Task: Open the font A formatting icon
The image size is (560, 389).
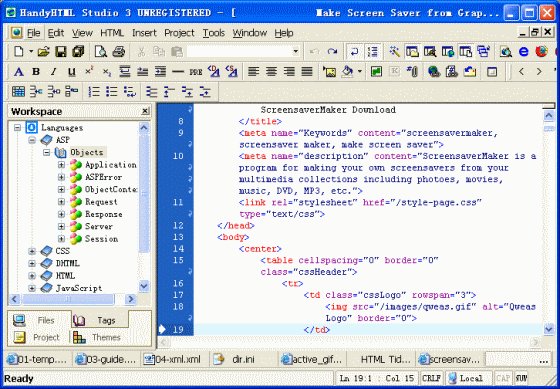Action: (x=19, y=72)
